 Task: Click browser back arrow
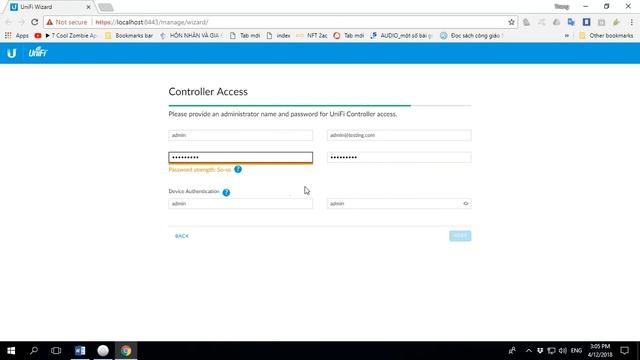[9, 22]
